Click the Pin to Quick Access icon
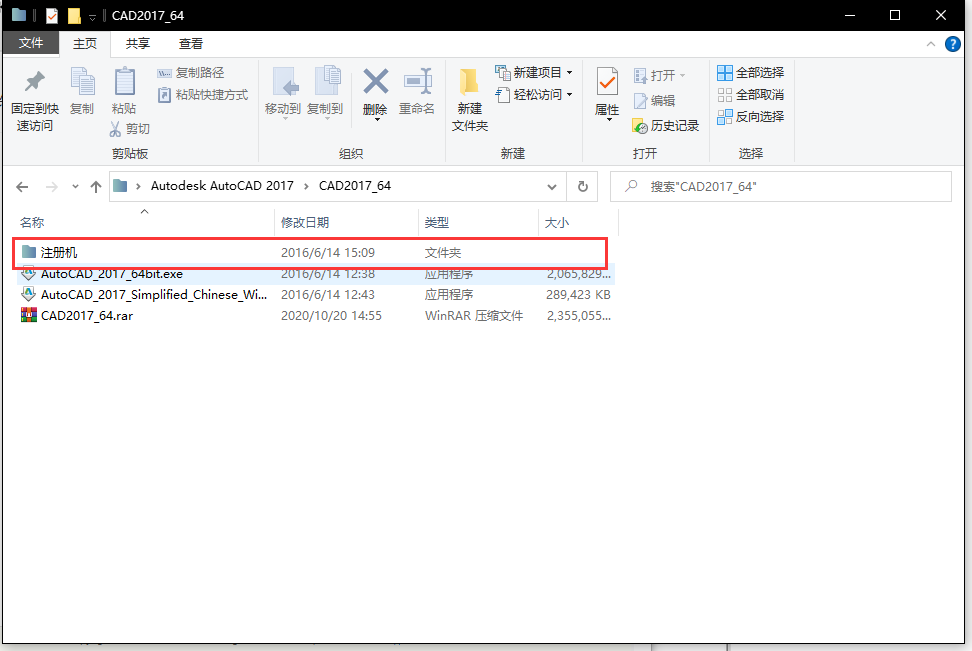 click(x=34, y=82)
